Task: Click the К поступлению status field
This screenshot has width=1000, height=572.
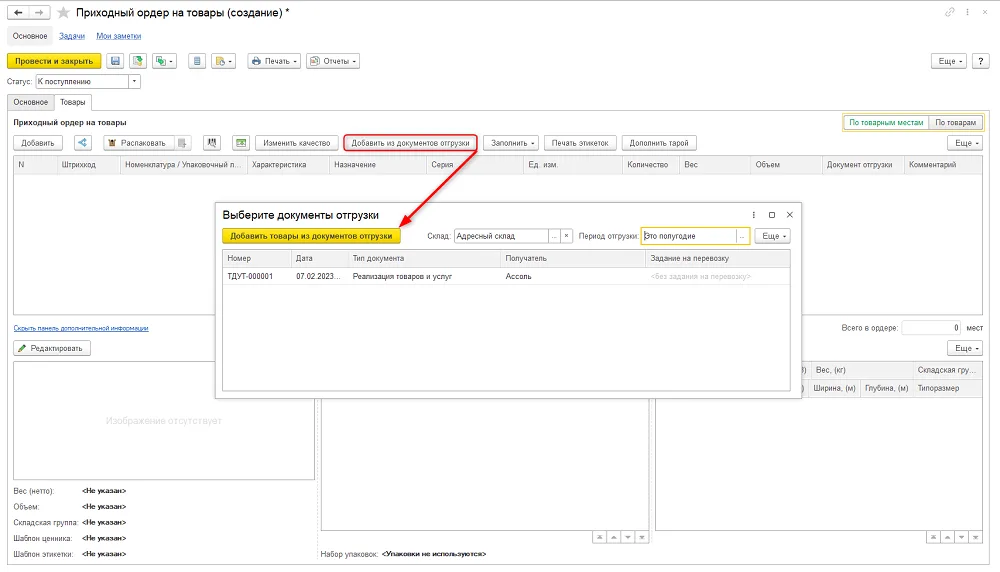Action: pos(82,82)
